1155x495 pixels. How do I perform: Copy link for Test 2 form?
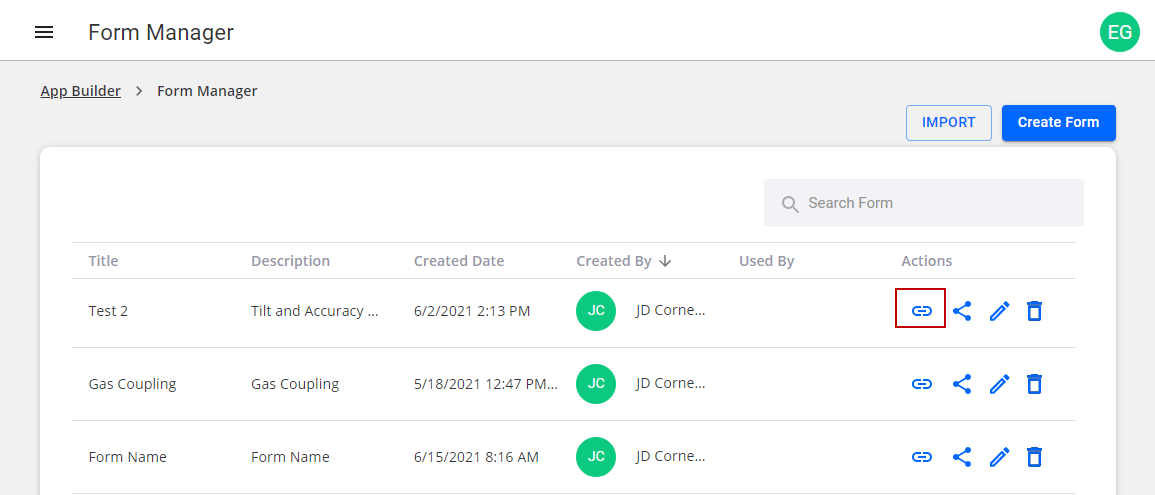(x=921, y=311)
